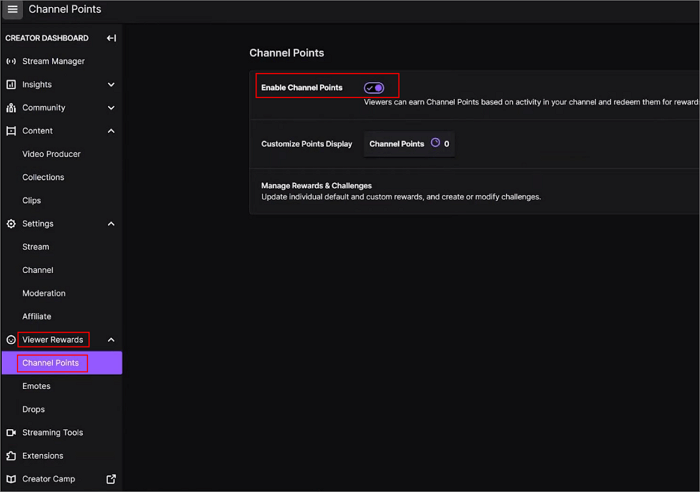Click the Community people icon
Screen dimensions: 700x492
11,108
